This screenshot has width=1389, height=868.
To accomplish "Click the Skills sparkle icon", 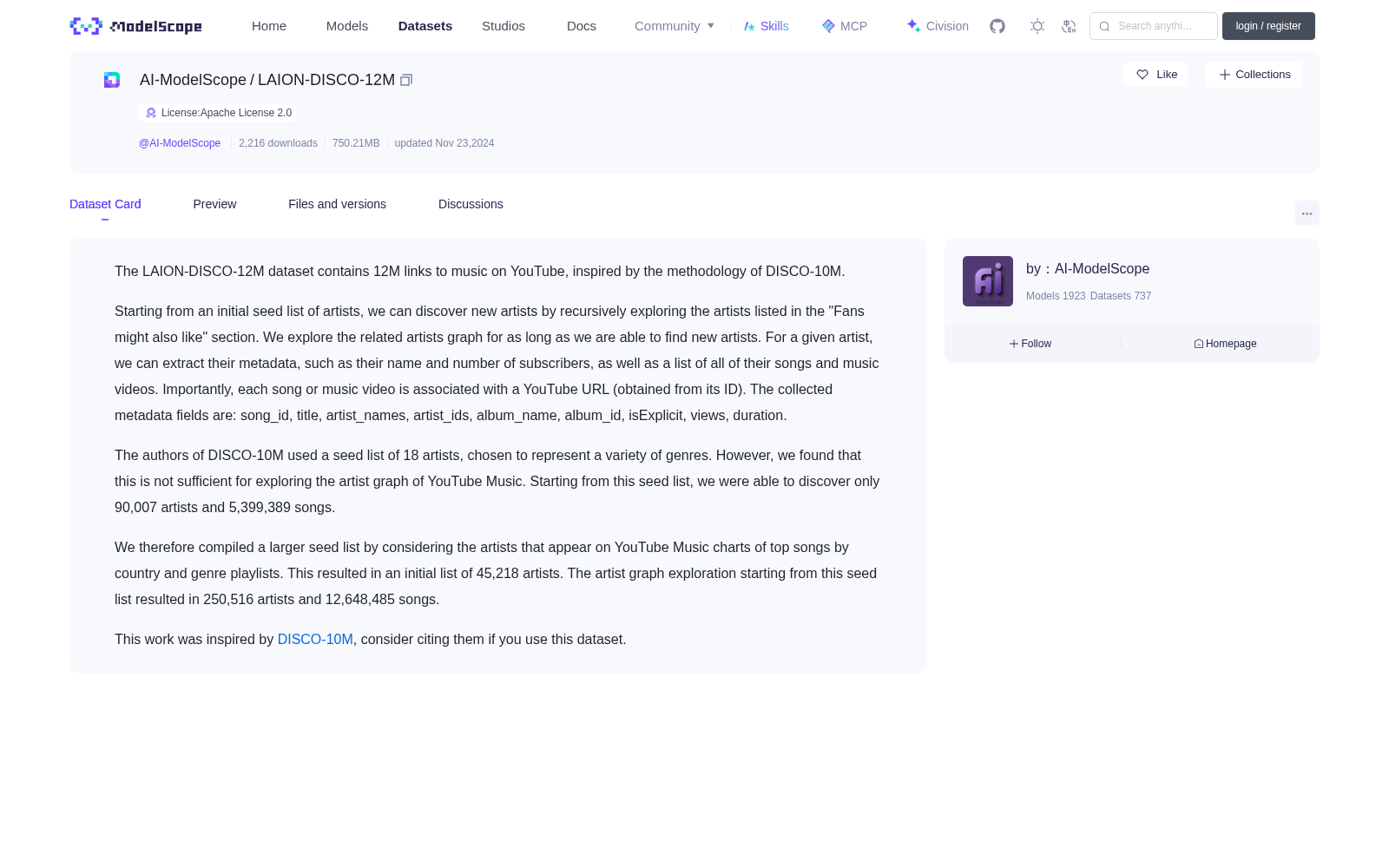I will coord(749,26).
